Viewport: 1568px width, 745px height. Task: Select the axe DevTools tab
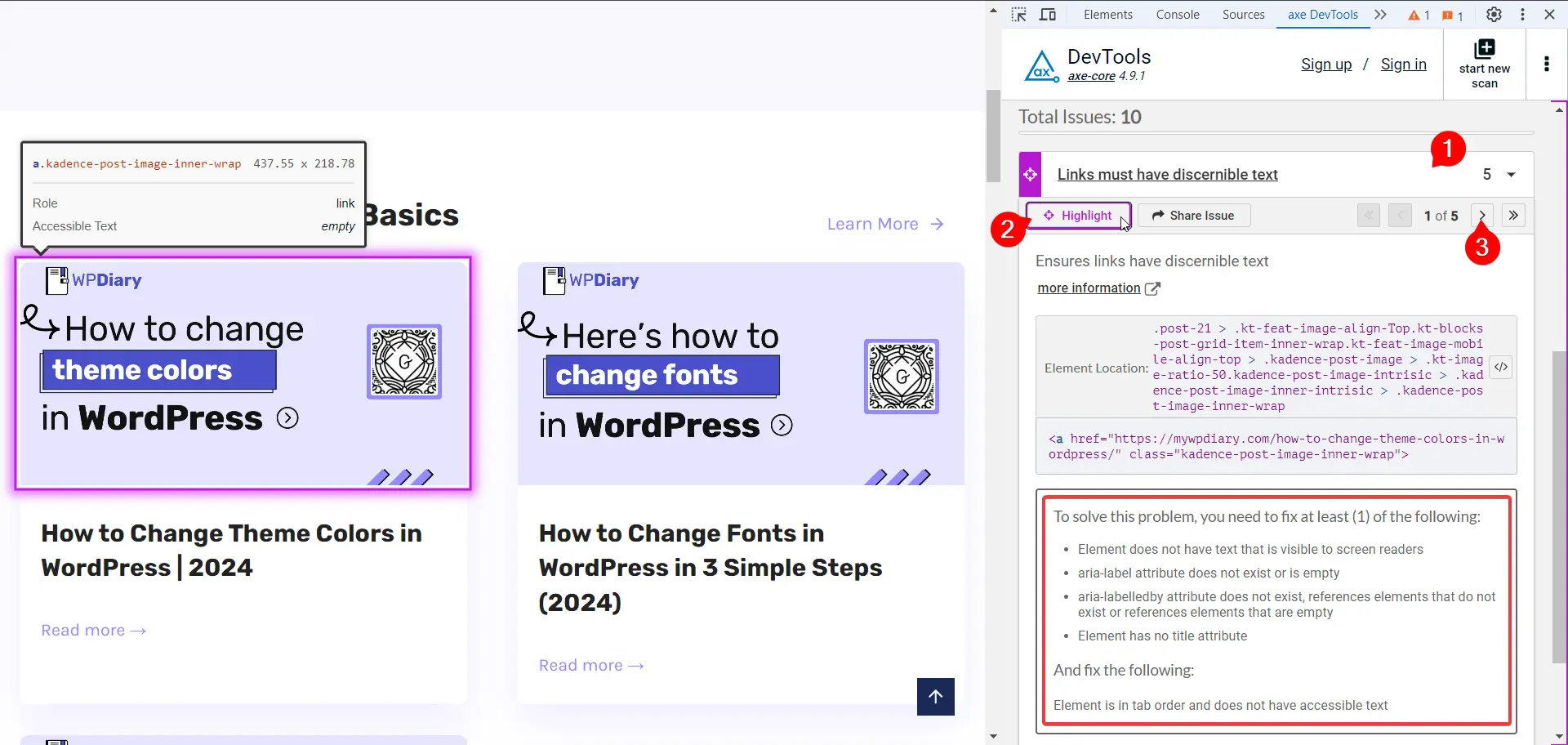(x=1323, y=15)
